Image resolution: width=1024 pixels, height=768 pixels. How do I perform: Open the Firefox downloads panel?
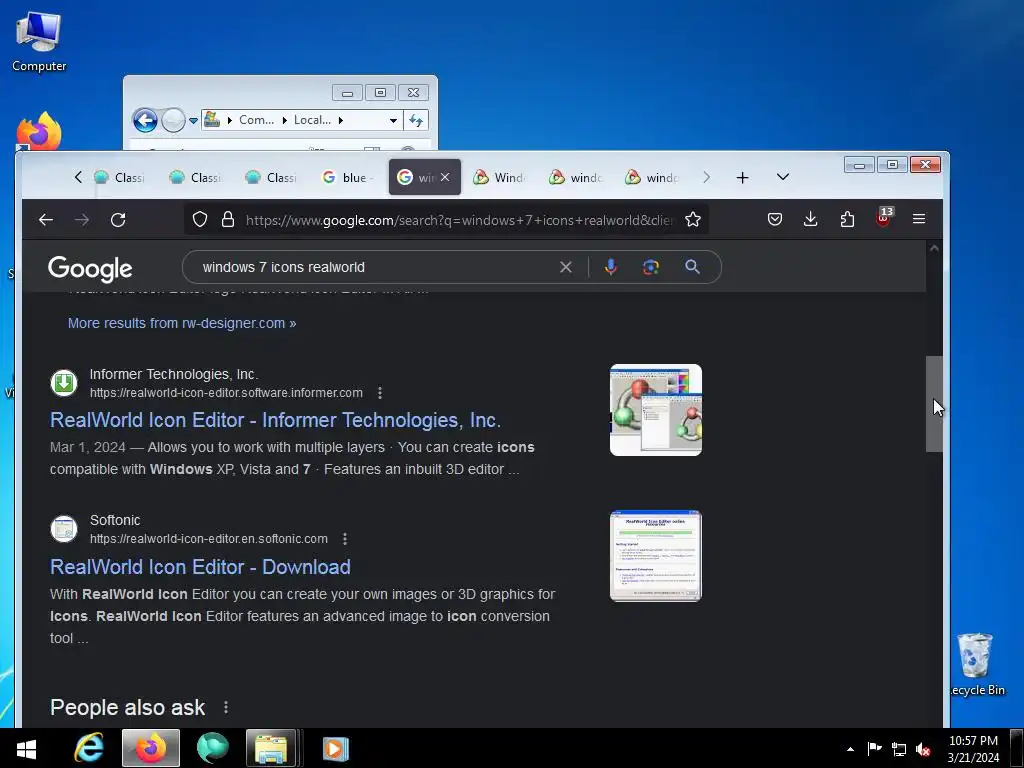(810, 219)
